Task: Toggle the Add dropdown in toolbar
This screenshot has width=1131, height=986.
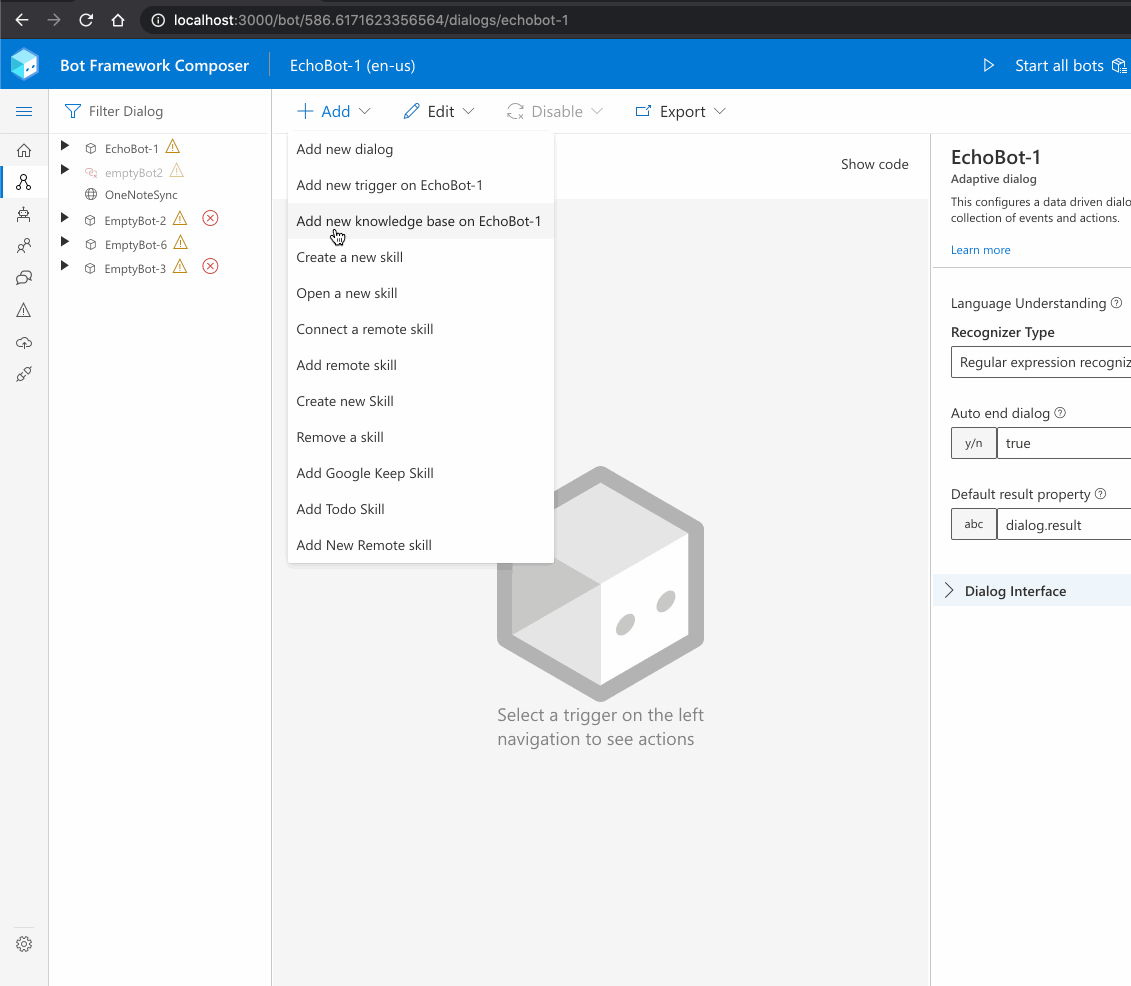Action: pos(334,111)
